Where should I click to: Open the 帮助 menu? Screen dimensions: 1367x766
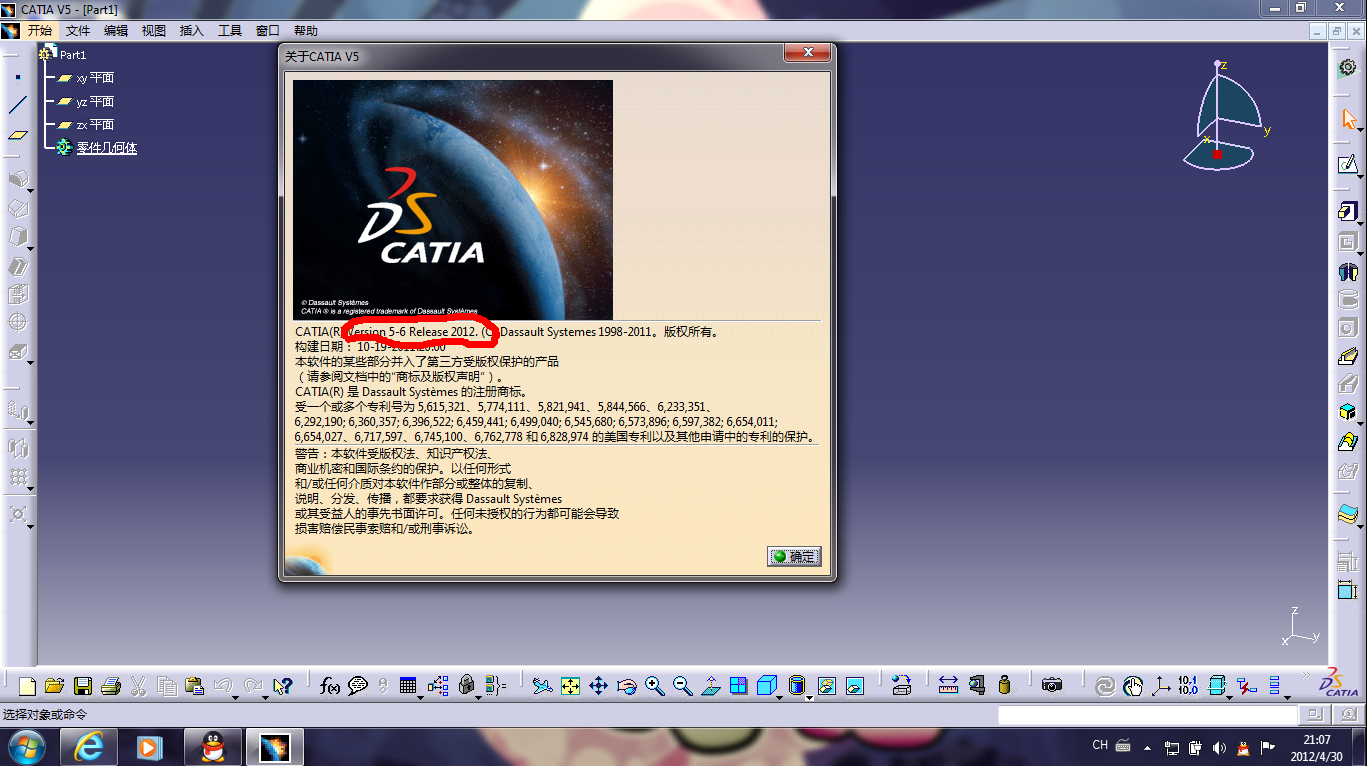[306, 31]
